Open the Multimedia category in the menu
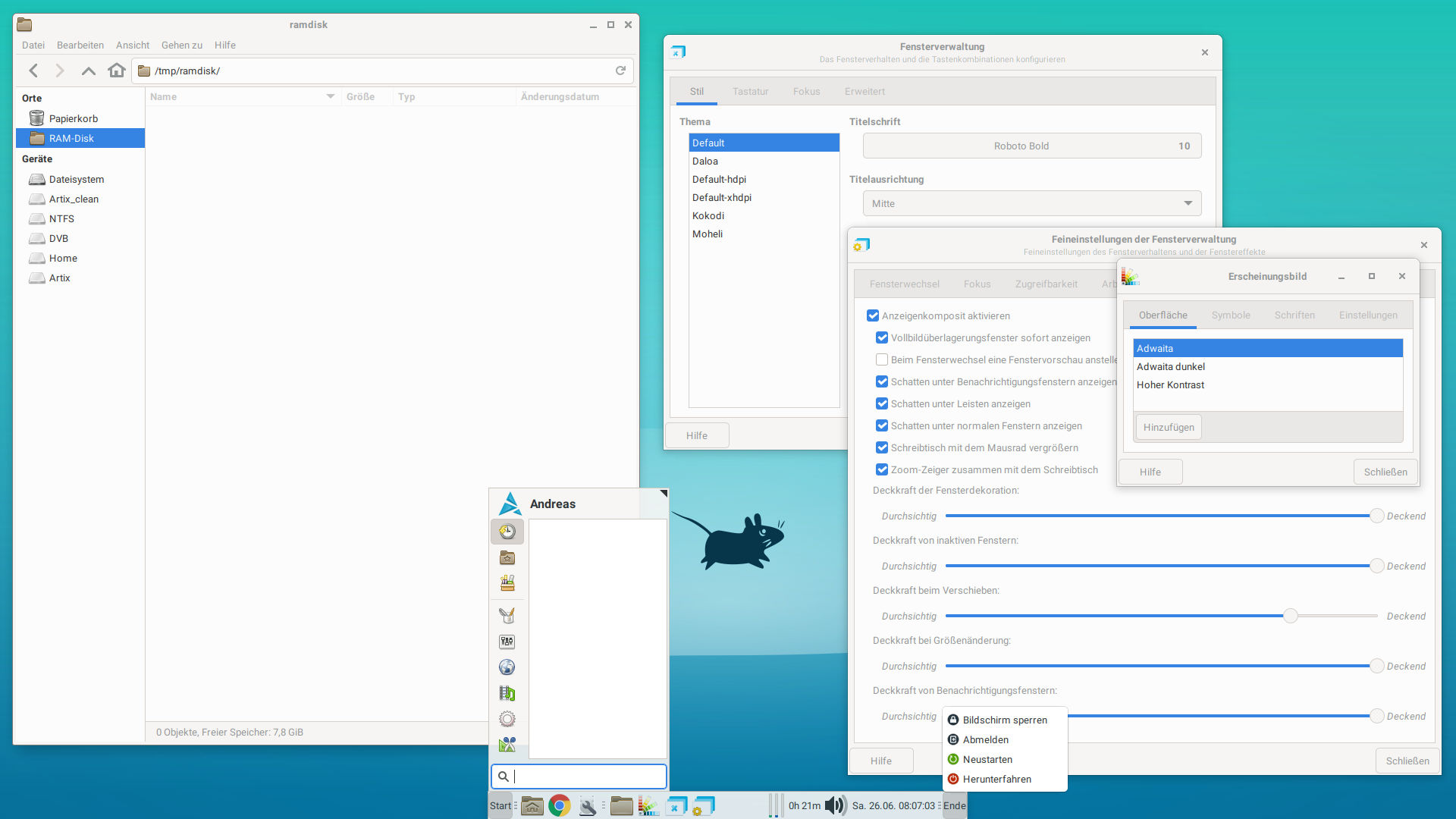The width and height of the screenshot is (1456, 819). click(507, 693)
